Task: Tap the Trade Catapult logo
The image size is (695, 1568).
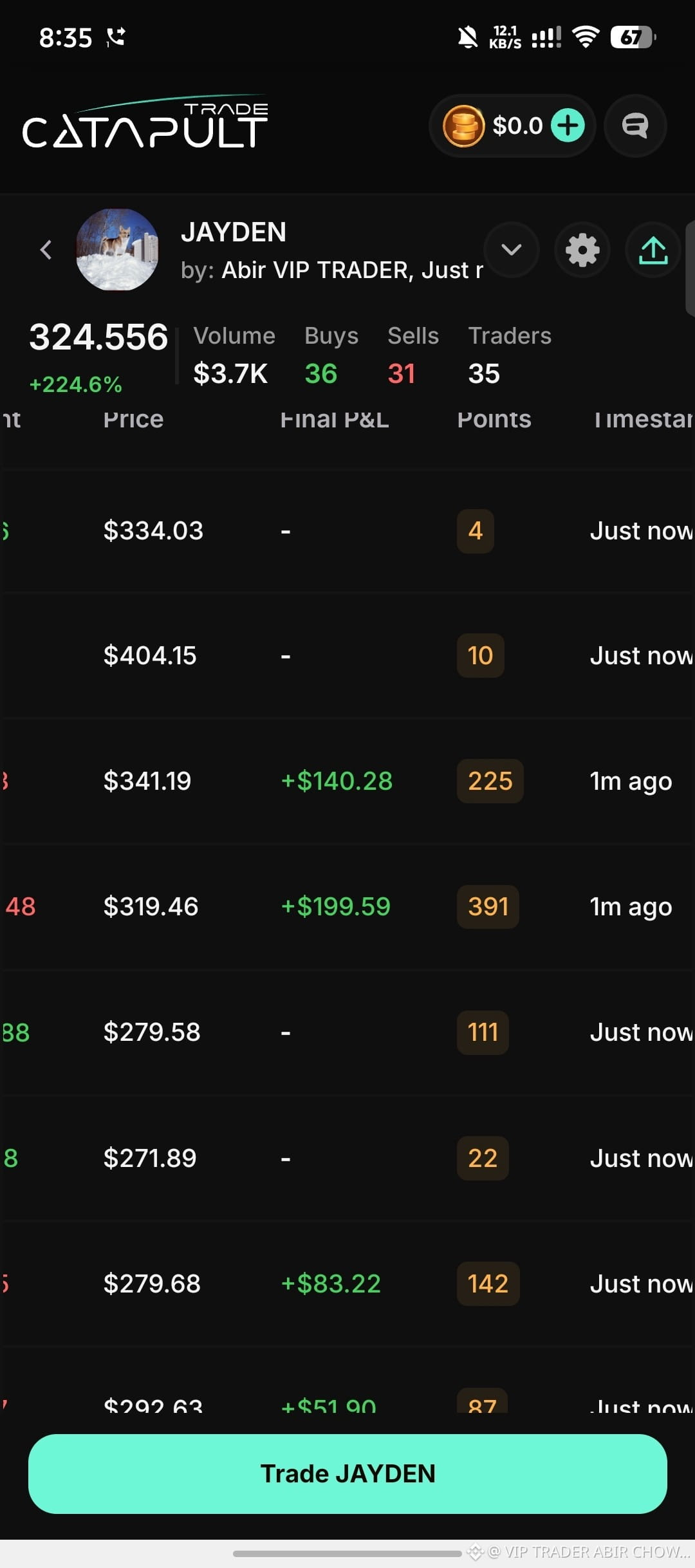Action: [x=145, y=122]
